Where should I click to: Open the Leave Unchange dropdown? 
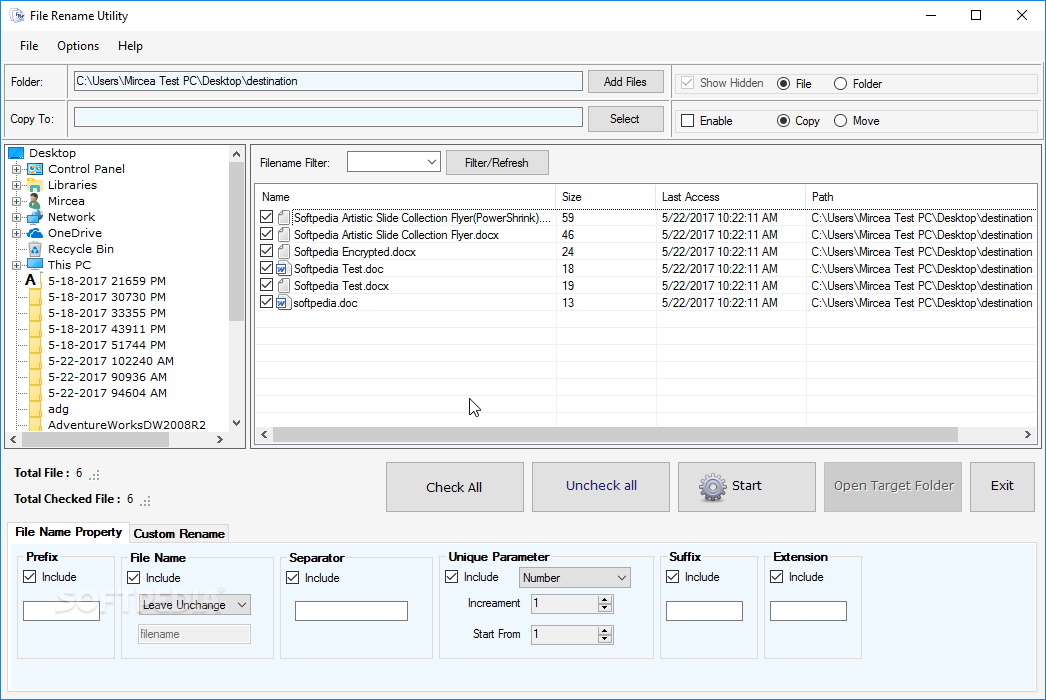pos(242,605)
